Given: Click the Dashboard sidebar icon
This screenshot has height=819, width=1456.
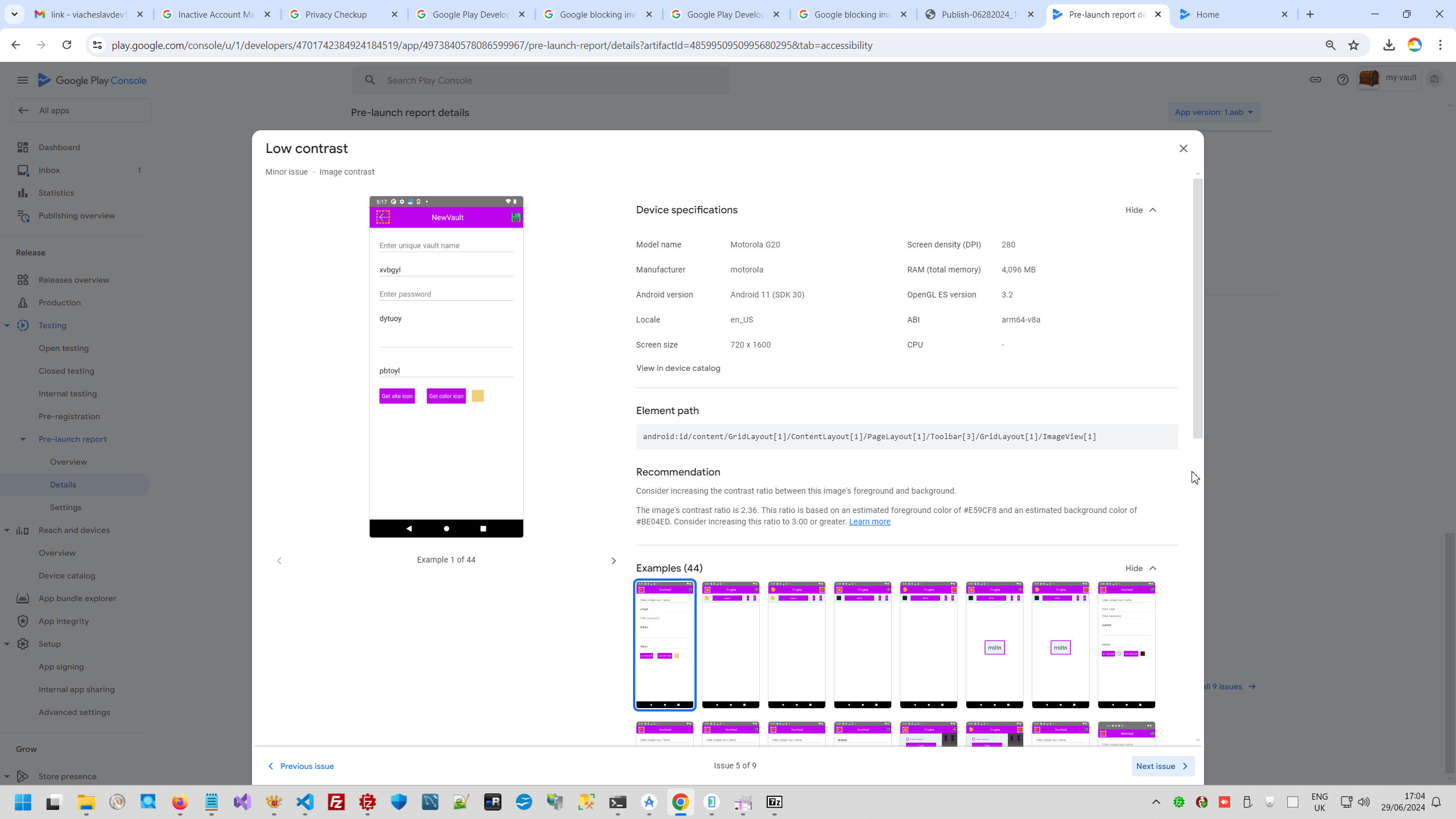Looking at the screenshot, I should (x=23, y=147).
